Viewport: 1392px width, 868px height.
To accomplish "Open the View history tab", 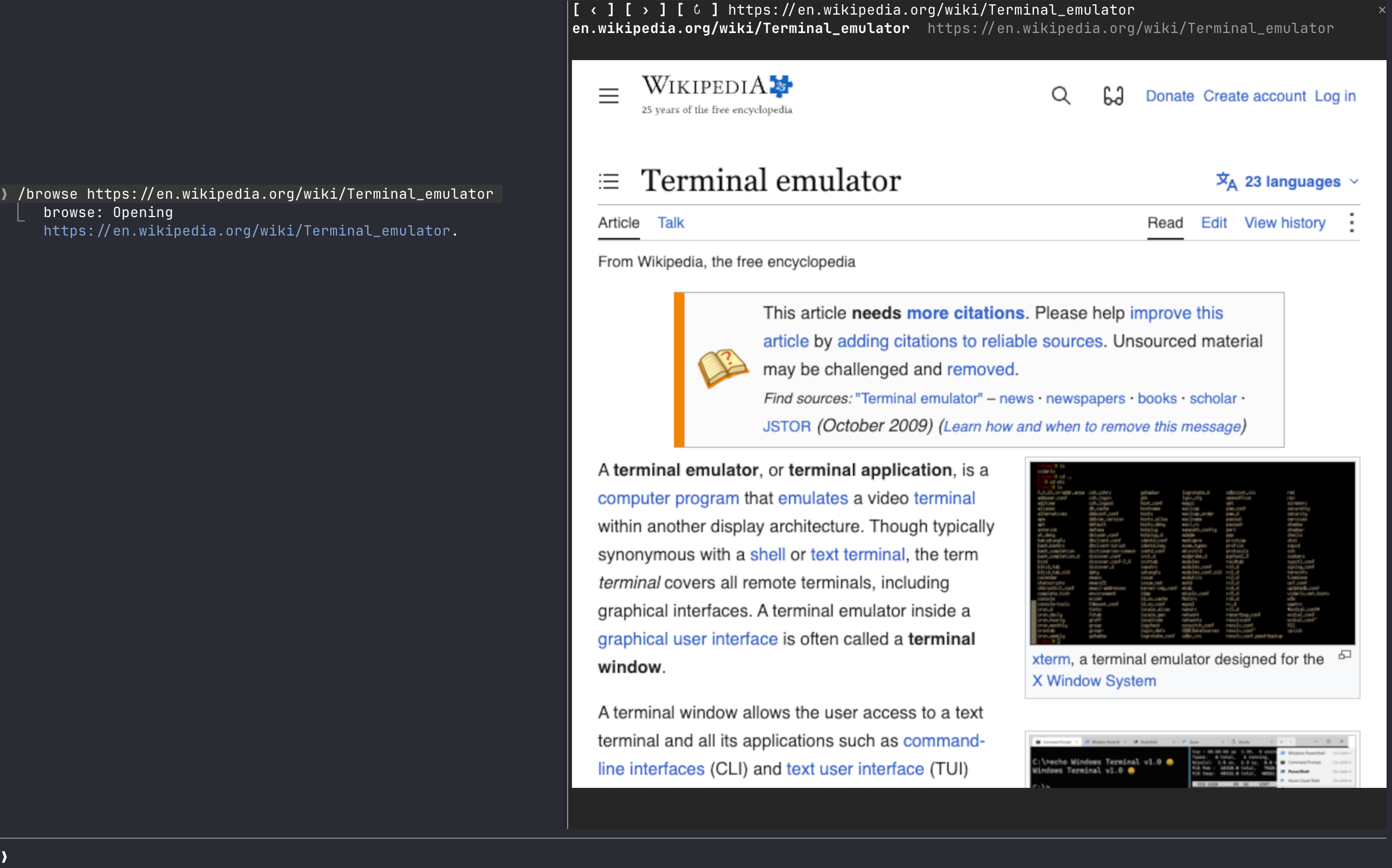I will point(1285,223).
